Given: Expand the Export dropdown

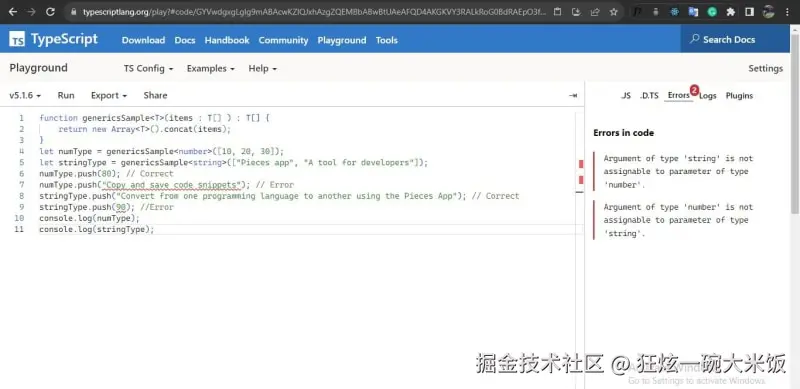Looking at the screenshot, I should [x=109, y=95].
